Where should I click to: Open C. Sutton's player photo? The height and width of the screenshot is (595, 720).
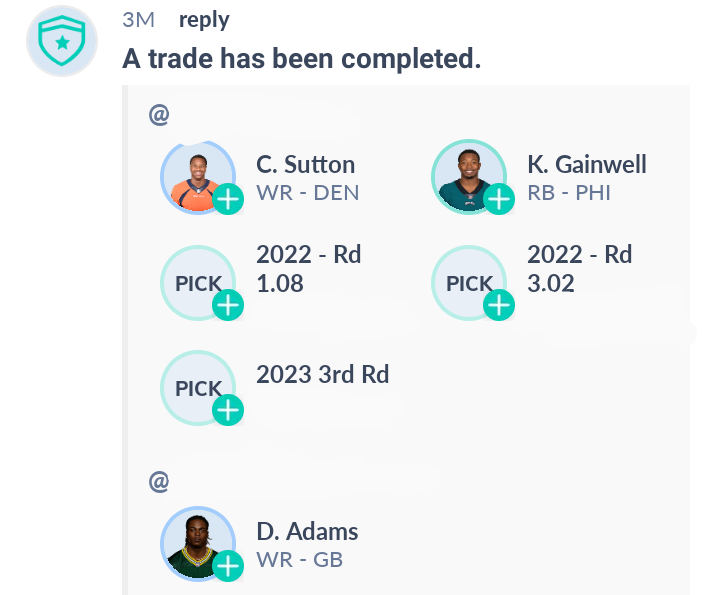pos(198,177)
